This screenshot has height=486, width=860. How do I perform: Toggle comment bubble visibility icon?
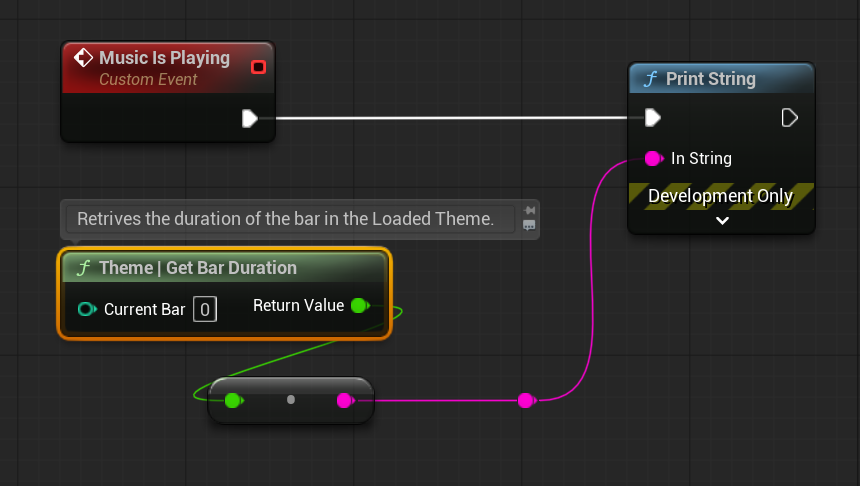[529, 226]
